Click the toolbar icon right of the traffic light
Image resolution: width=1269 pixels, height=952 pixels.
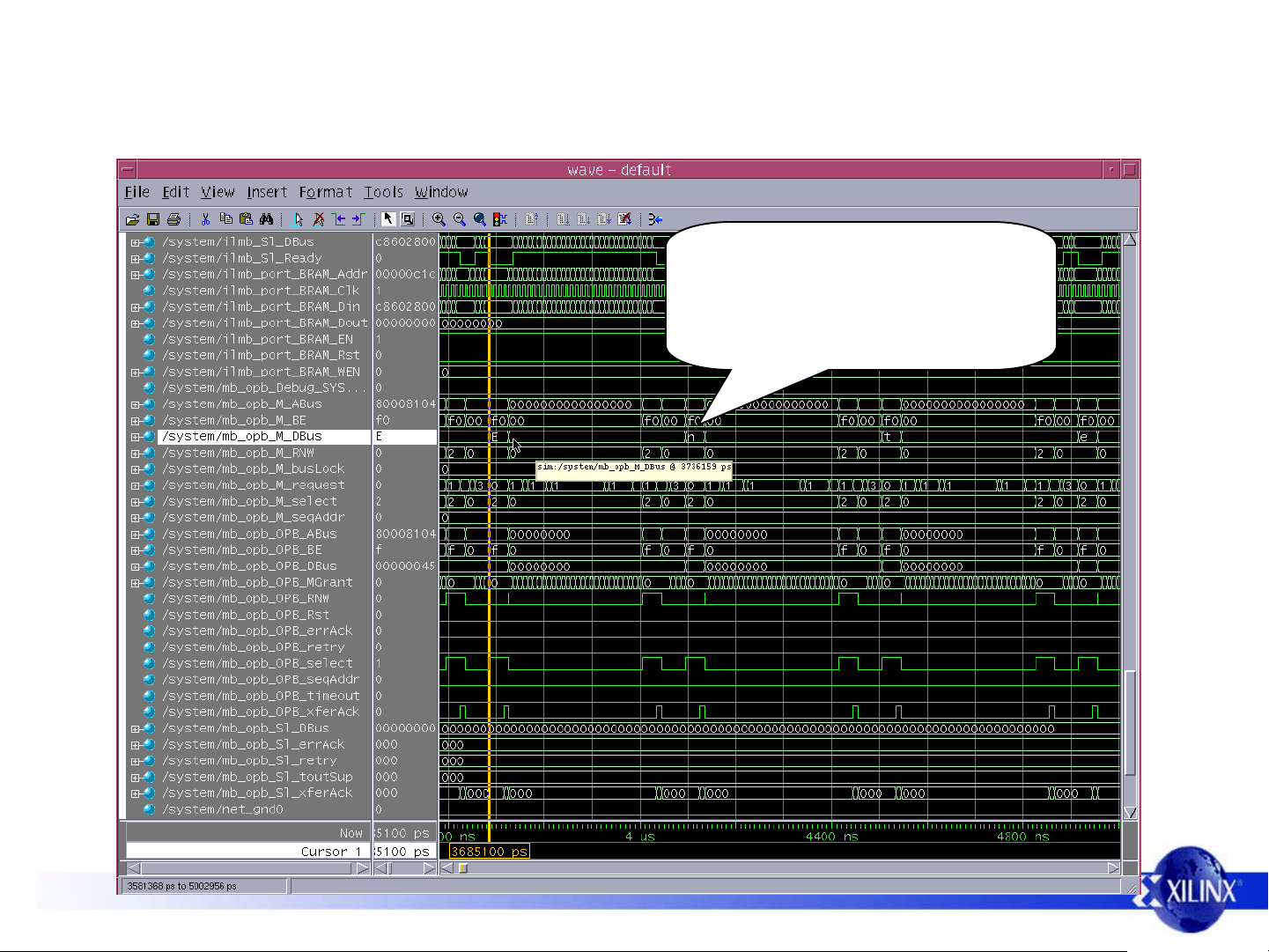(x=531, y=219)
